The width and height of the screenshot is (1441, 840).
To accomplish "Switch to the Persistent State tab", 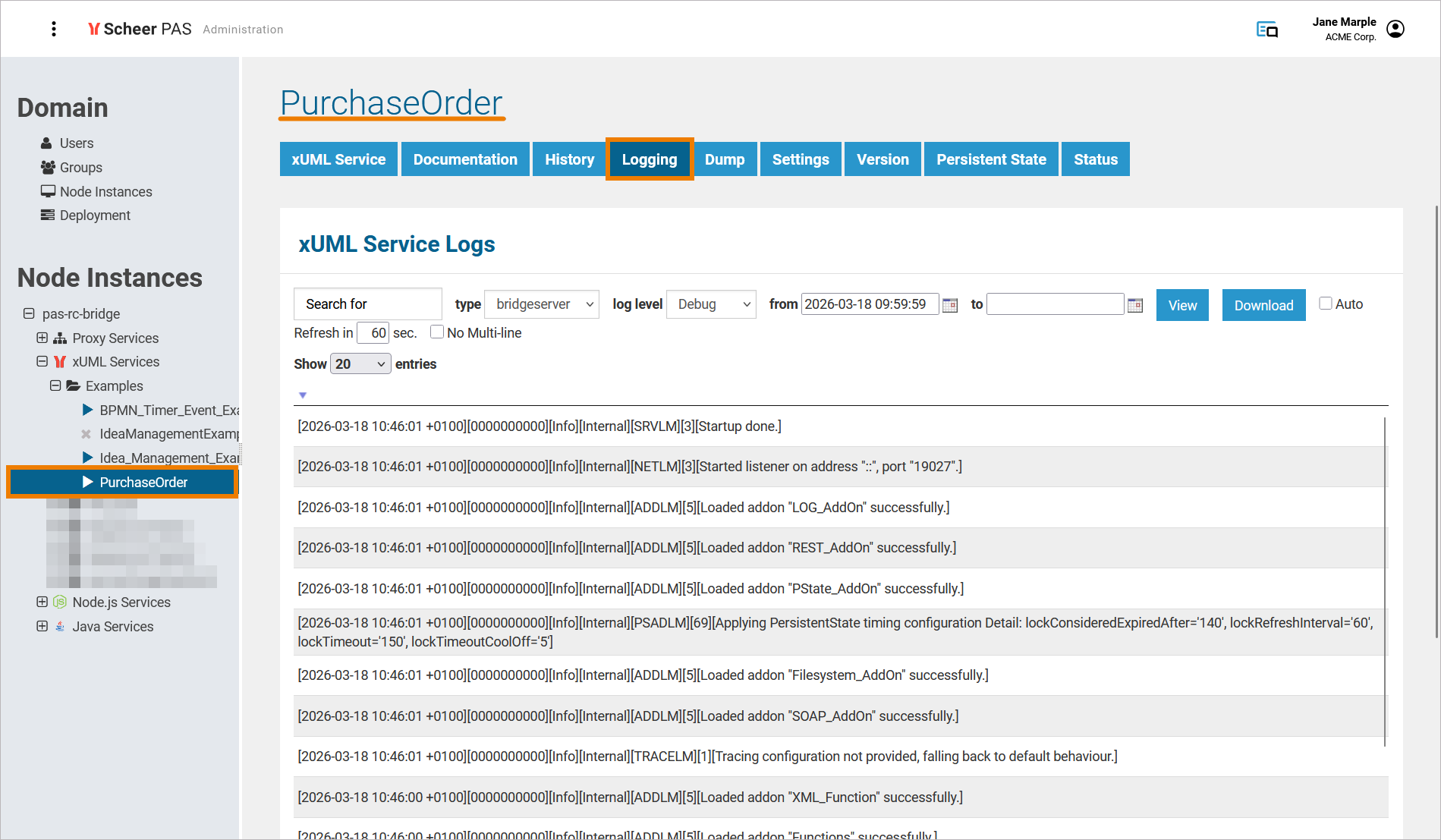I will (x=990, y=159).
